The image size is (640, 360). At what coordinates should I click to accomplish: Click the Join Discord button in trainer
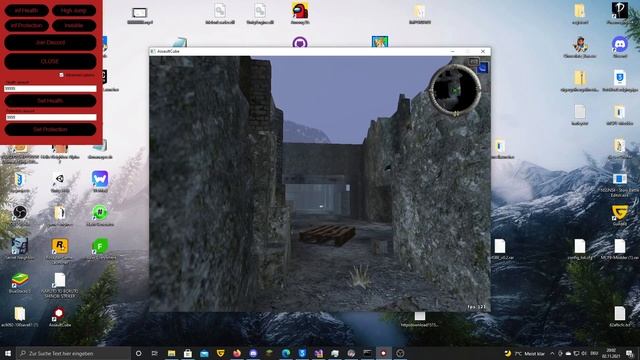[50, 42]
